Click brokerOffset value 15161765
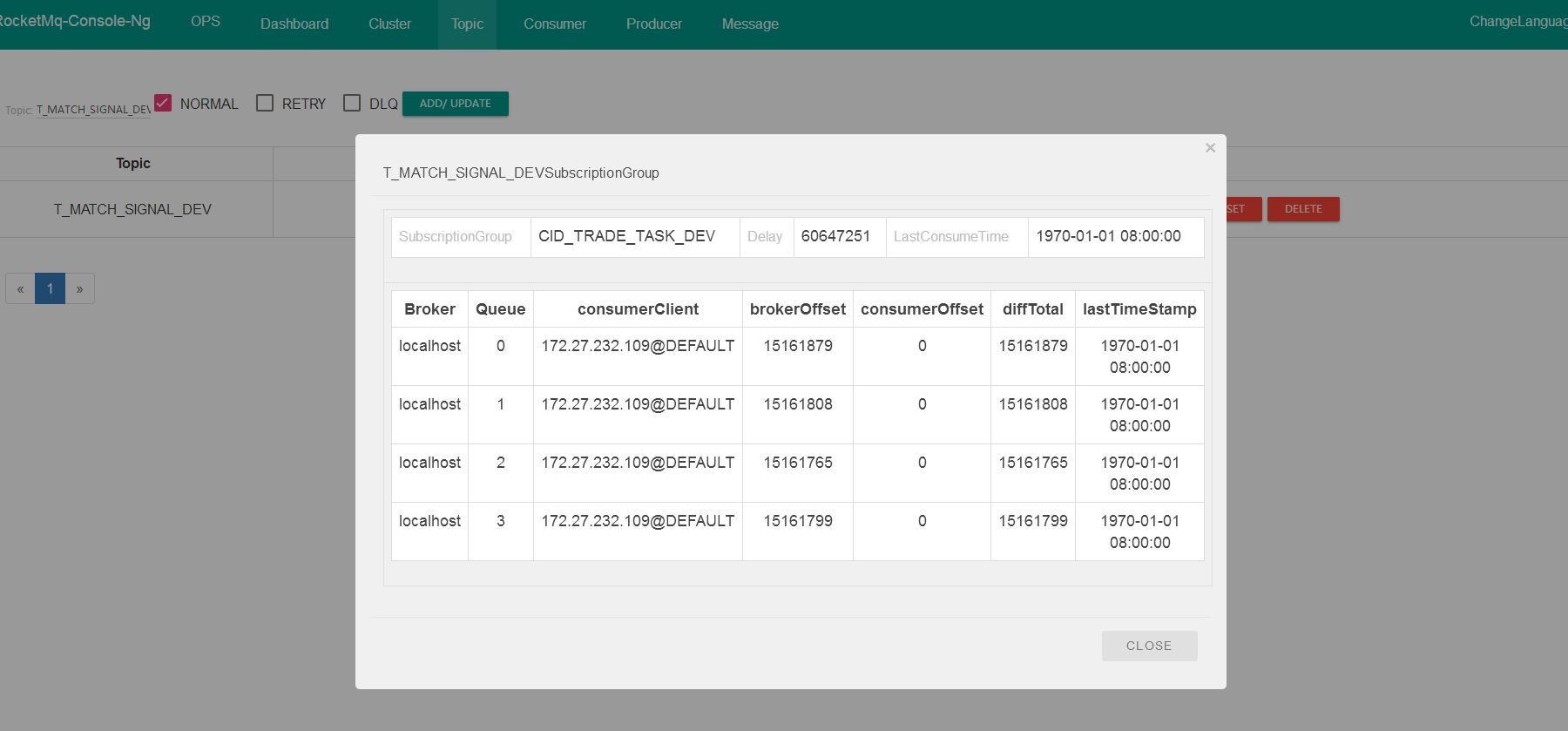Screen dimensions: 1568x731 [x=798, y=463]
